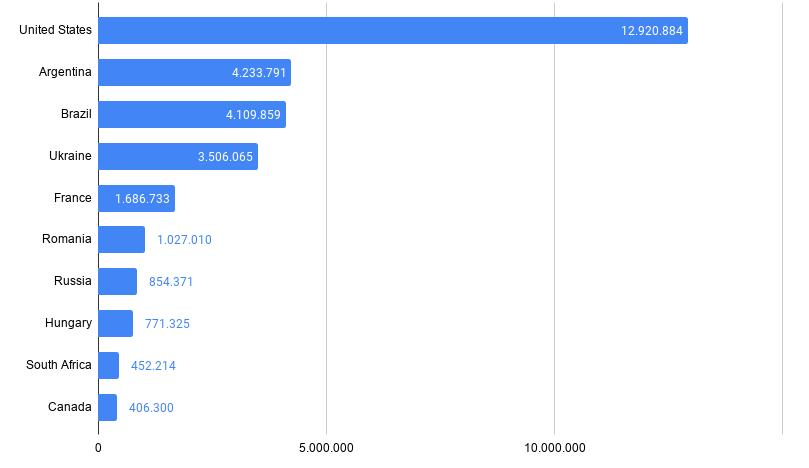
Task: Click the 5.000.000 axis tick label
Action: tap(326, 448)
